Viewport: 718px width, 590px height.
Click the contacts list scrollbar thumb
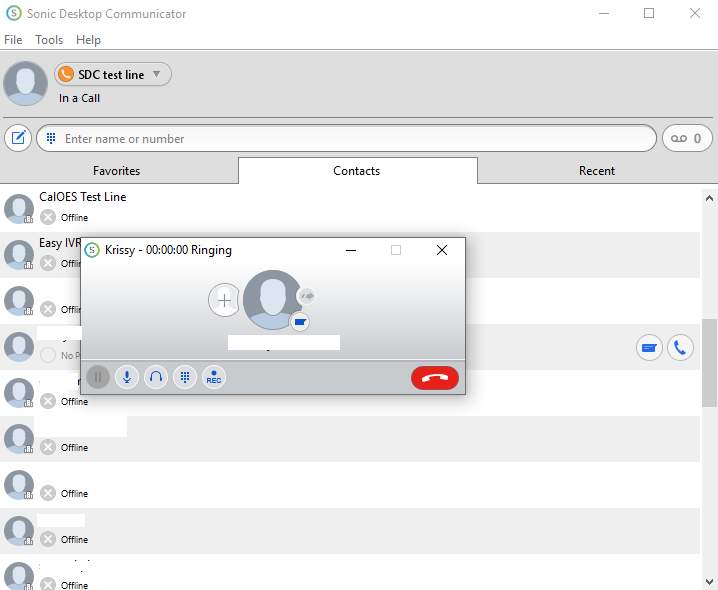click(x=709, y=363)
